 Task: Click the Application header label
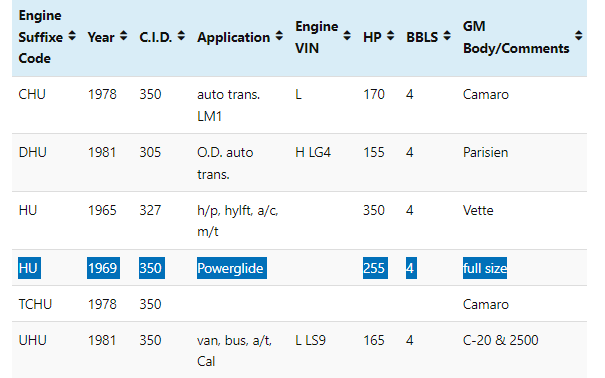233,37
